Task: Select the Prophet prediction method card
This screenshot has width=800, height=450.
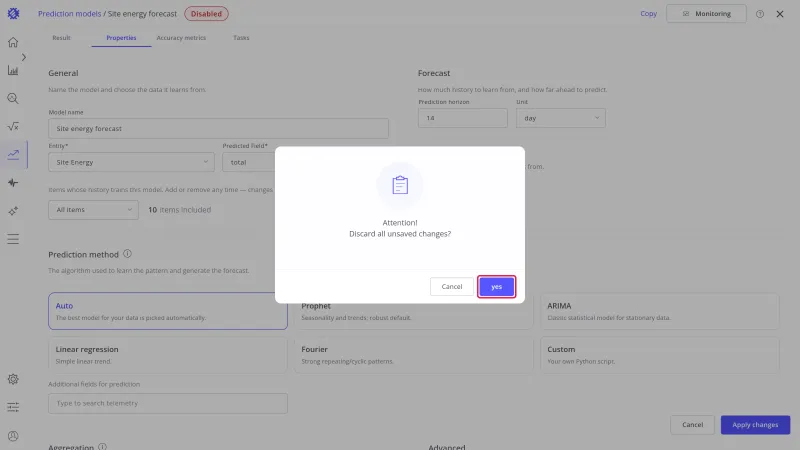Action: (x=414, y=311)
